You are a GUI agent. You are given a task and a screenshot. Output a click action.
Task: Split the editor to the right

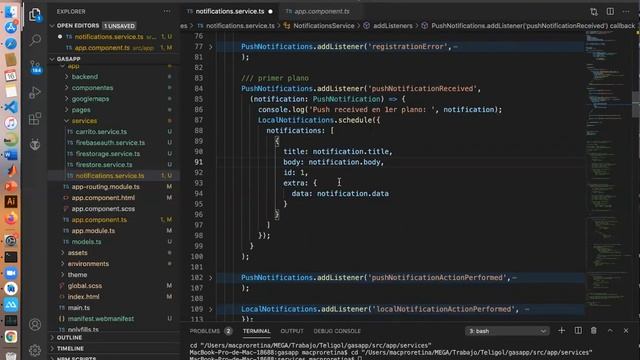click(x=610, y=11)
